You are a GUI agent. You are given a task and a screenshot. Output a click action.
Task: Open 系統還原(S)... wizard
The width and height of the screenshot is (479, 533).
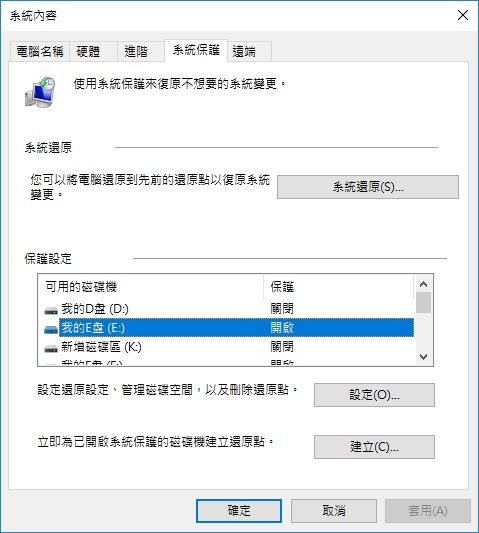click(x=368, y=187)
